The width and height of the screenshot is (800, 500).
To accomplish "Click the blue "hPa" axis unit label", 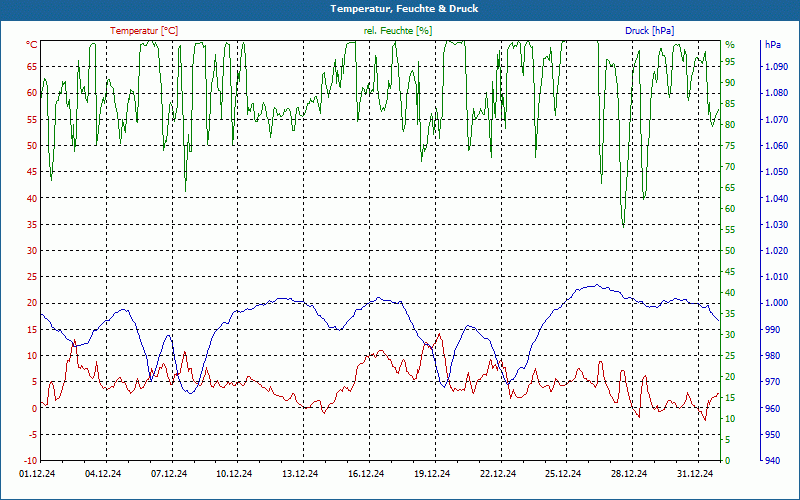I will [x=772, y=45].
